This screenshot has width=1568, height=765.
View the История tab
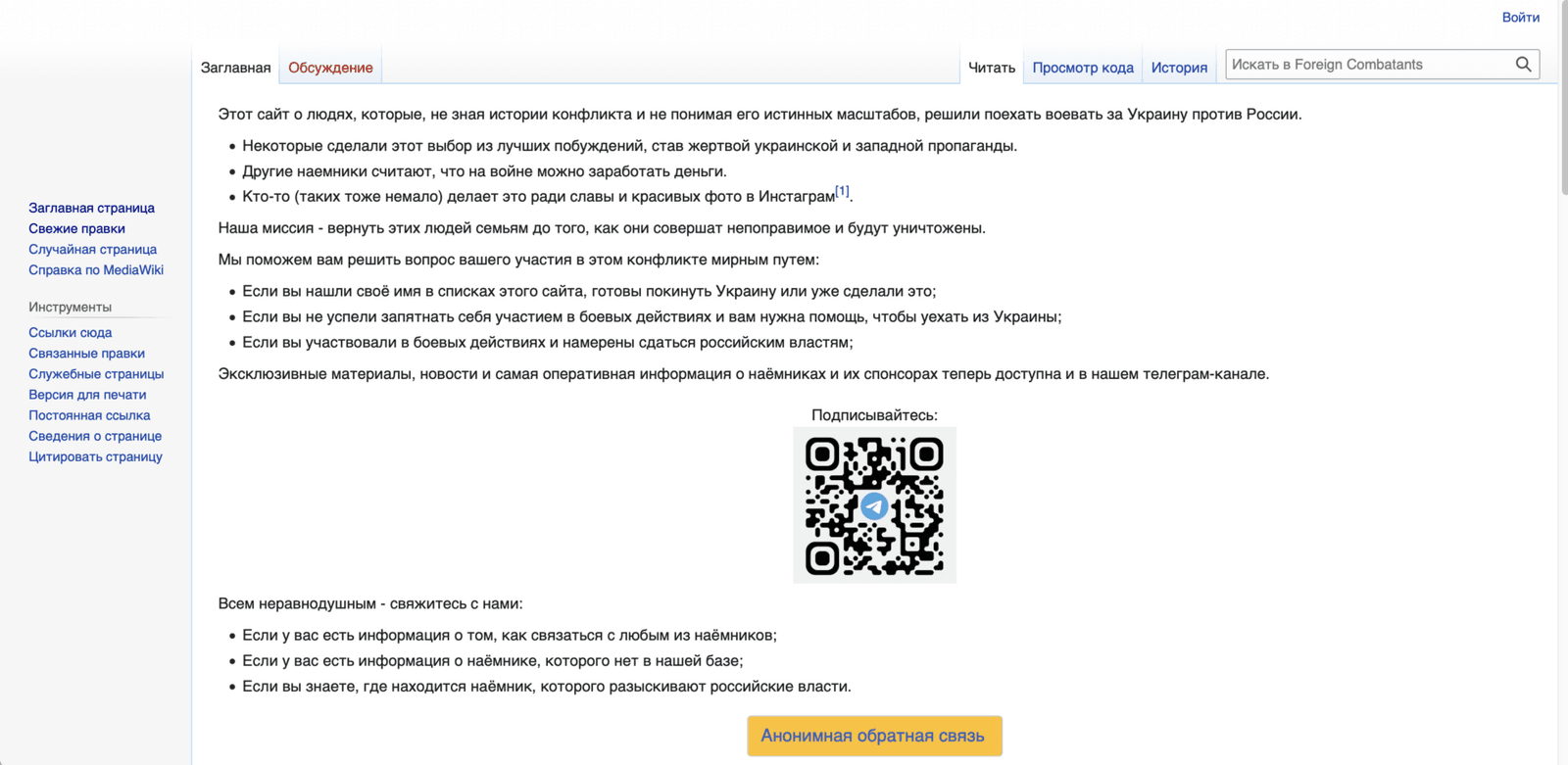(1179, 68)
